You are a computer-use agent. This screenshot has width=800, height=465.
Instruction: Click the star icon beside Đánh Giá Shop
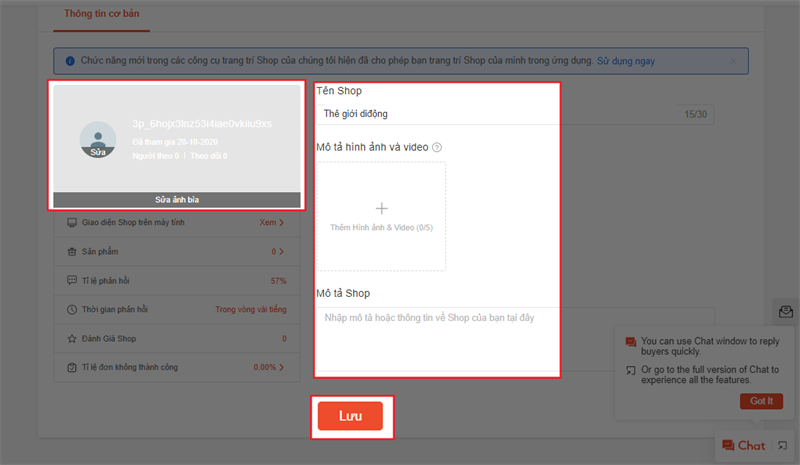tap(72, 339)
